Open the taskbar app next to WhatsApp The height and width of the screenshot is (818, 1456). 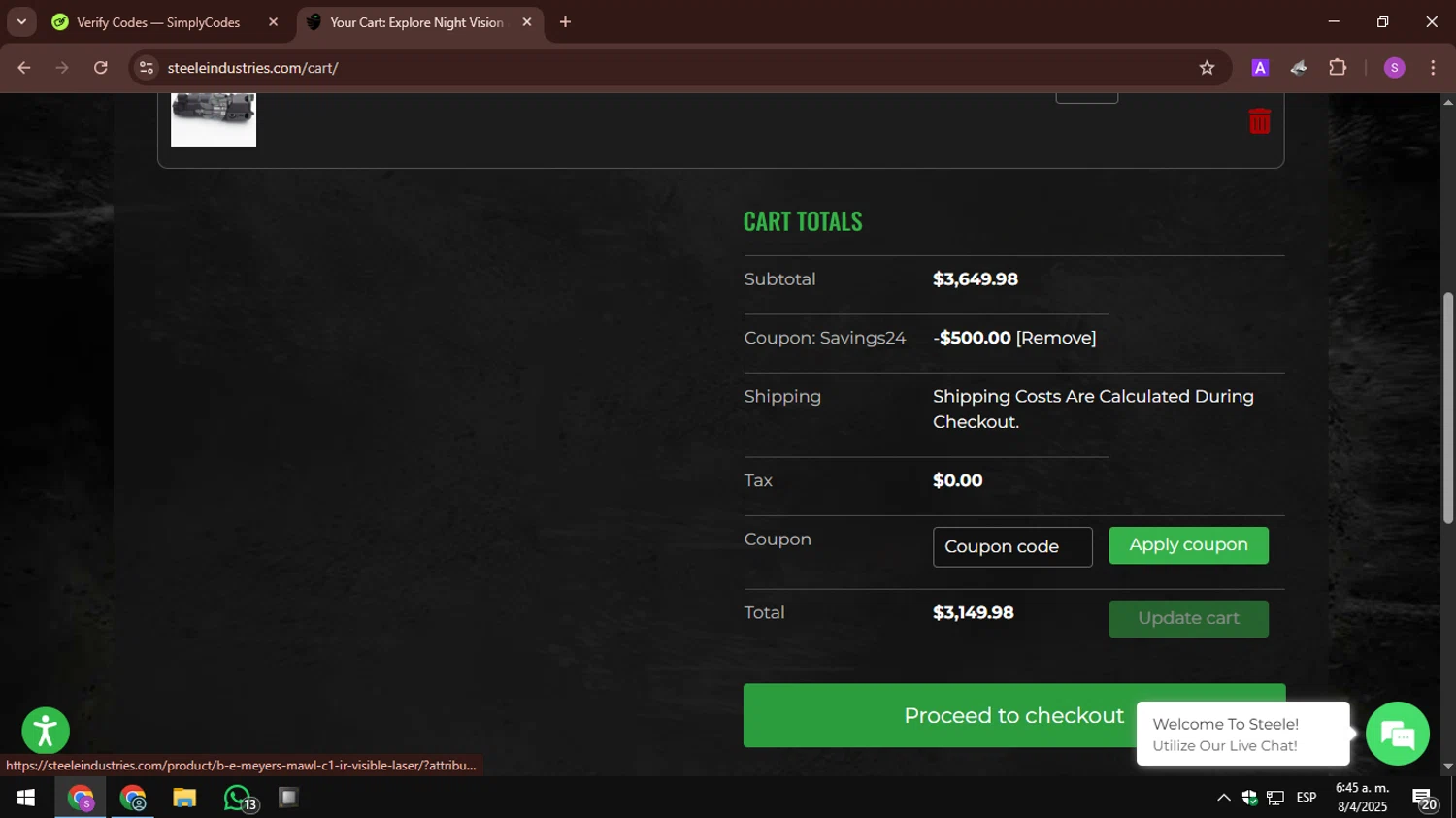[x=288, y=798]
